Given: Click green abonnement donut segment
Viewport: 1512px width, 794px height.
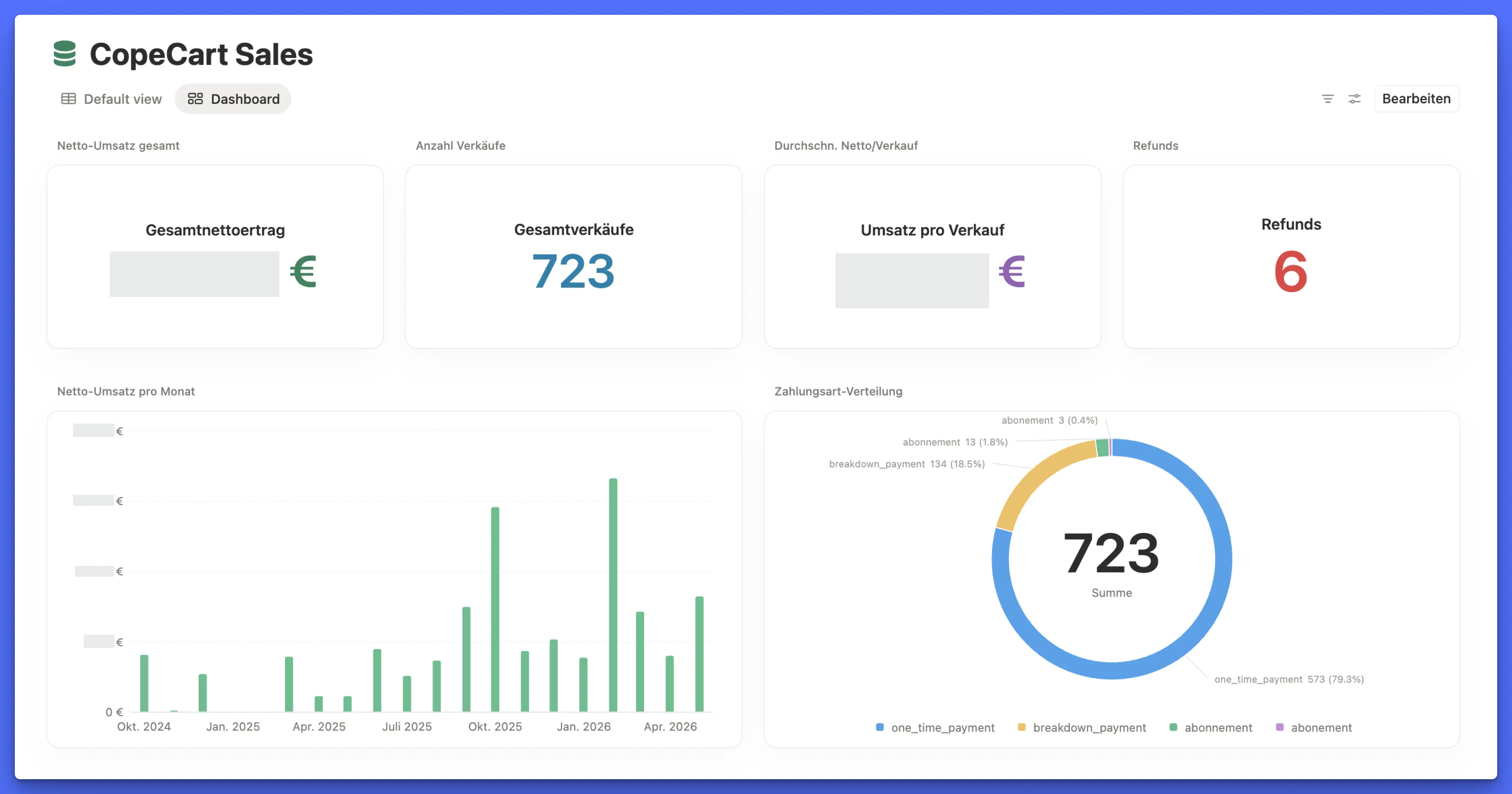Looking at the screenshot, I should click(x=1102, y=447).
